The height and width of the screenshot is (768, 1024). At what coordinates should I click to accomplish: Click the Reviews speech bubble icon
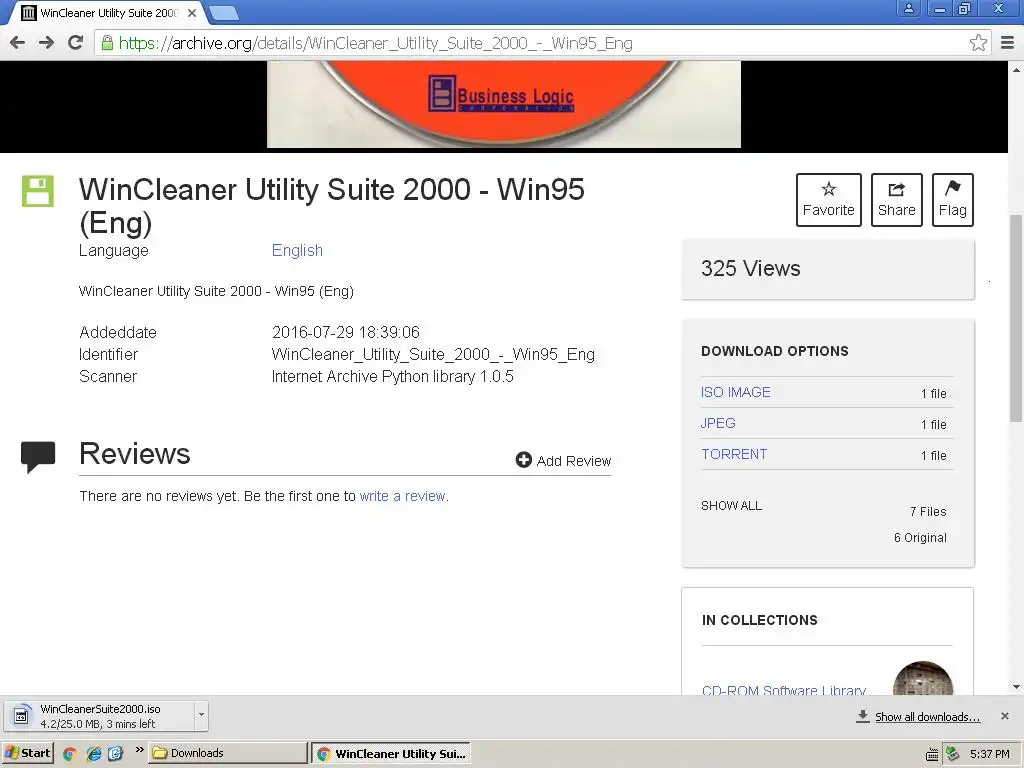coord(38,457)
